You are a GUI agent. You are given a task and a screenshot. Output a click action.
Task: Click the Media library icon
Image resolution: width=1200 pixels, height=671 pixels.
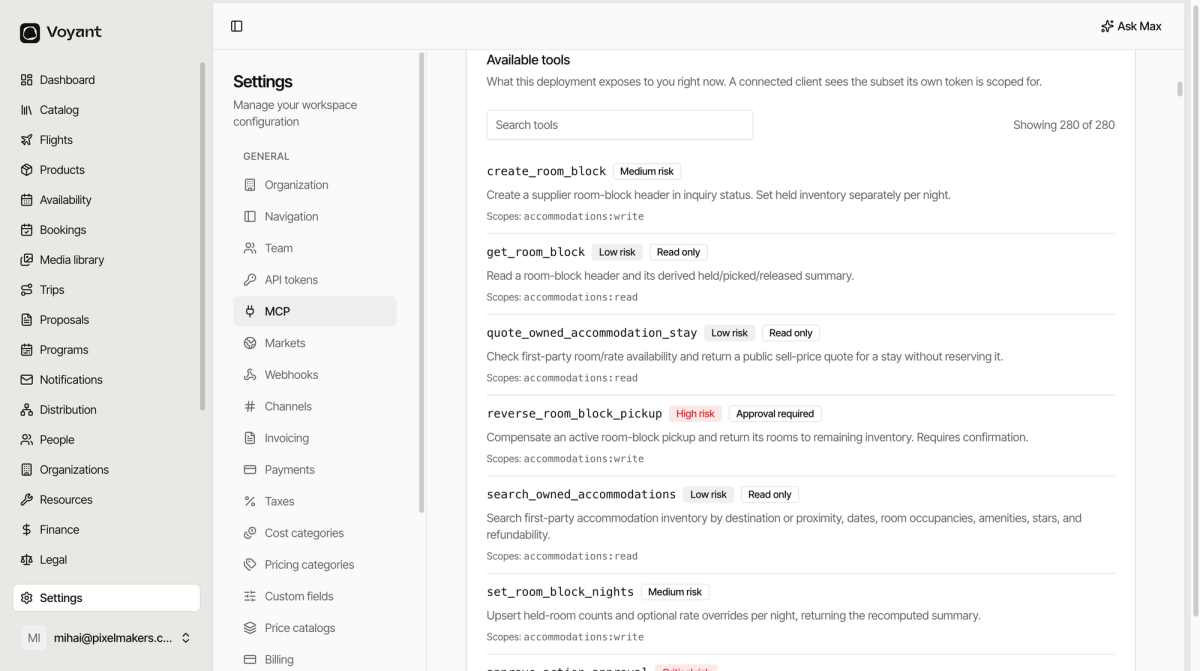(x=27, y=260)
